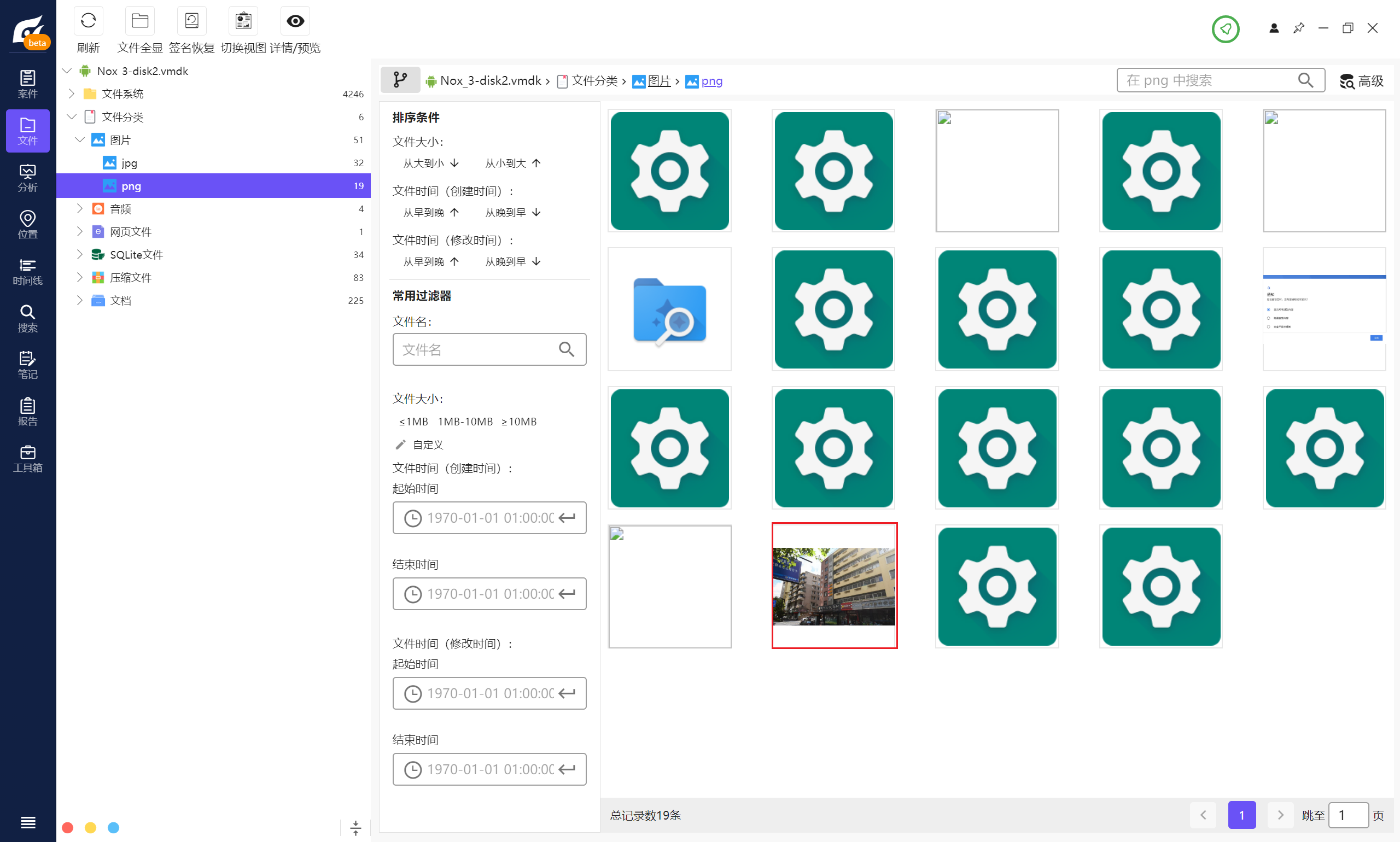Select the blue folder search thumbnail
Viewport: 1400px width, 842px height.
[669, 309]
